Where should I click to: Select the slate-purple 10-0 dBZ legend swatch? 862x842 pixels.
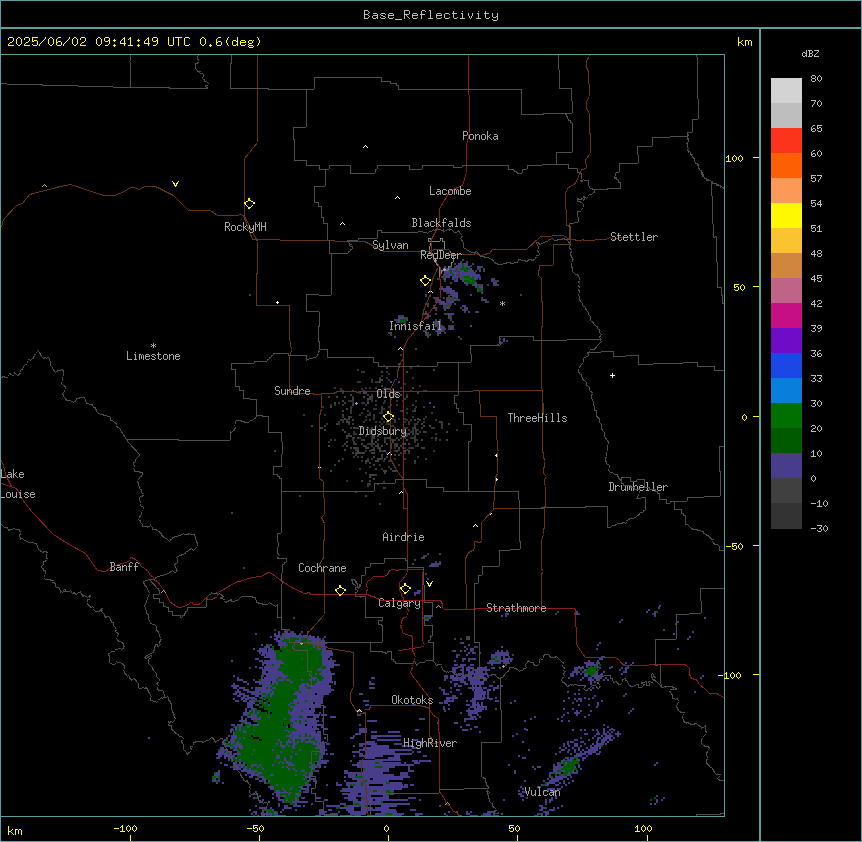coord(786,466)
